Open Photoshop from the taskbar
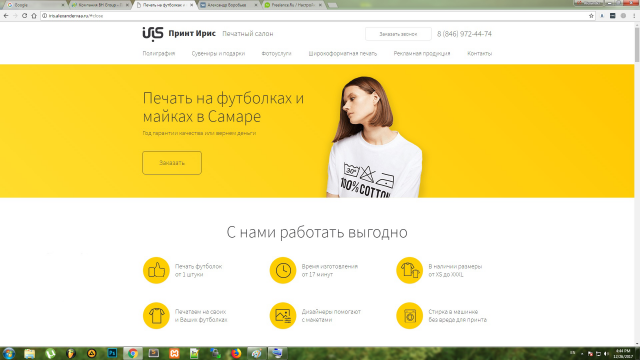This screenshot has height=360, width=640. 112,353
